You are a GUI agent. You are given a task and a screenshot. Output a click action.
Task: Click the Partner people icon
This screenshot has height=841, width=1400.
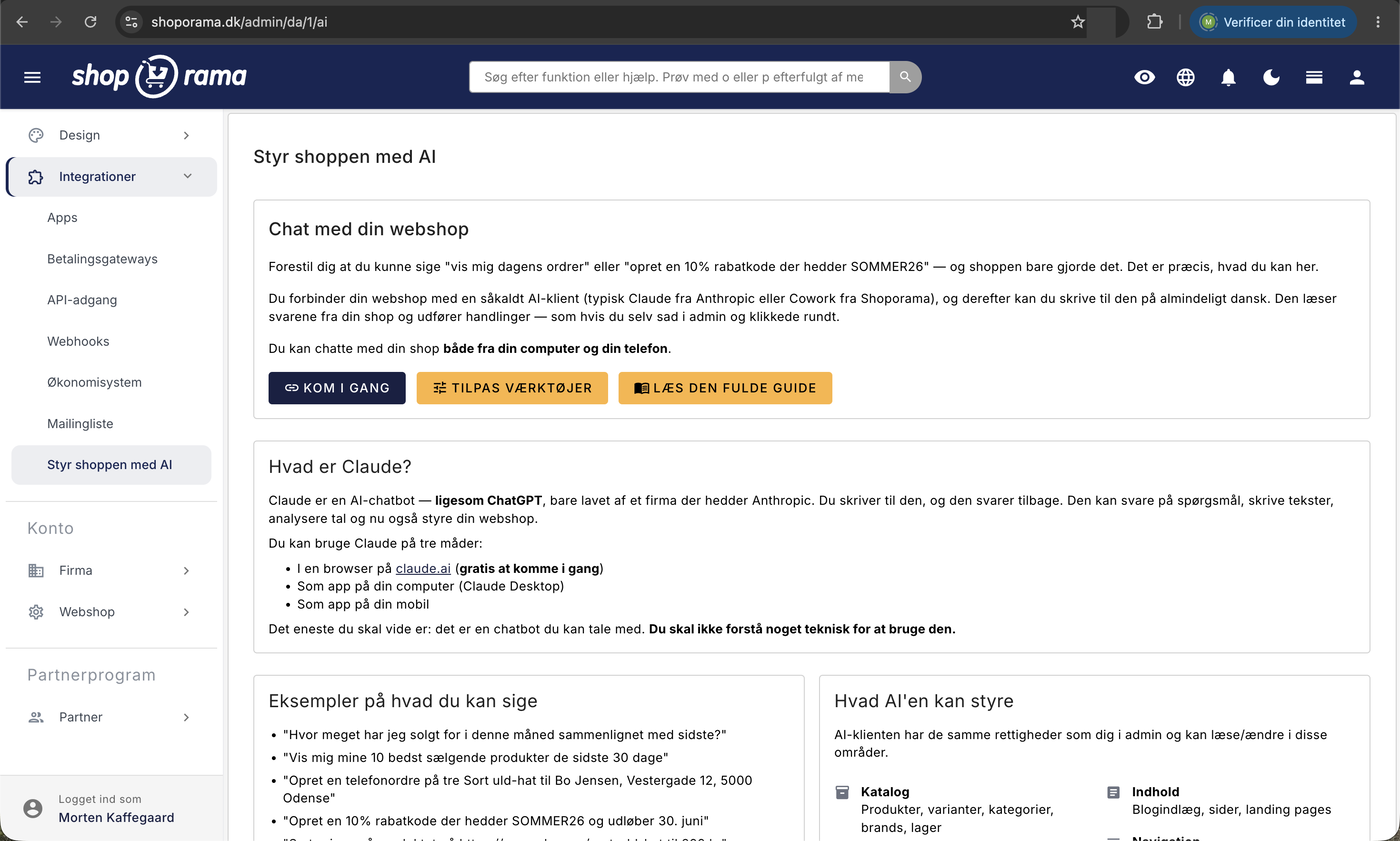coord(36,717)
